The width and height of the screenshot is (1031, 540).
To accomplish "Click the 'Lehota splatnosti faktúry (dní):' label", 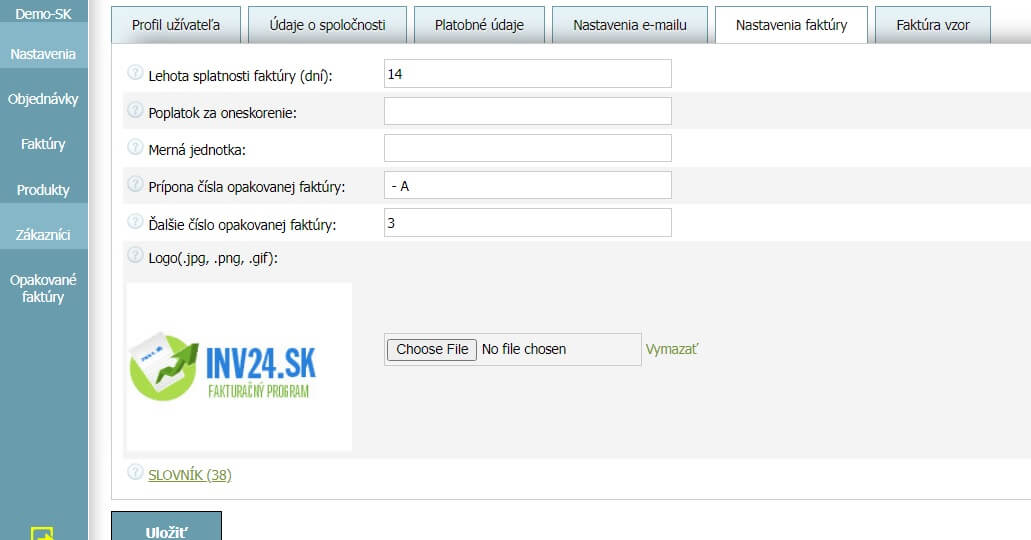I will [241, 76].
